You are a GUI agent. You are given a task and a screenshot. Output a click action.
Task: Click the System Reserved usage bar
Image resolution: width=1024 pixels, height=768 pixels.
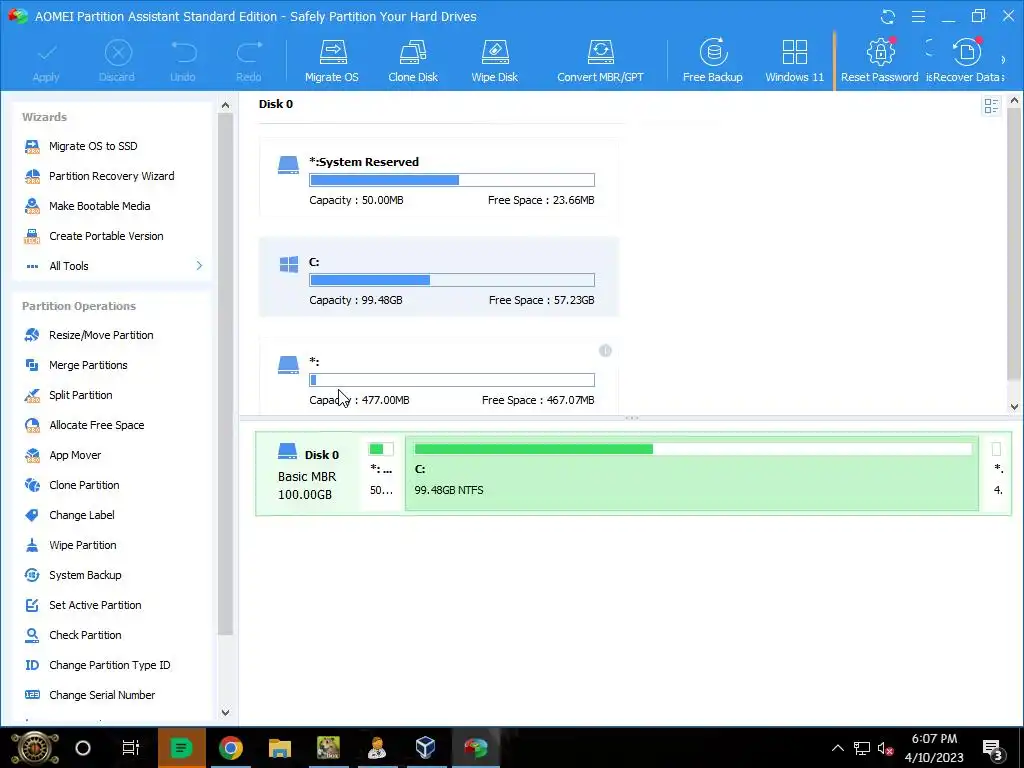[x=452, y=180]
